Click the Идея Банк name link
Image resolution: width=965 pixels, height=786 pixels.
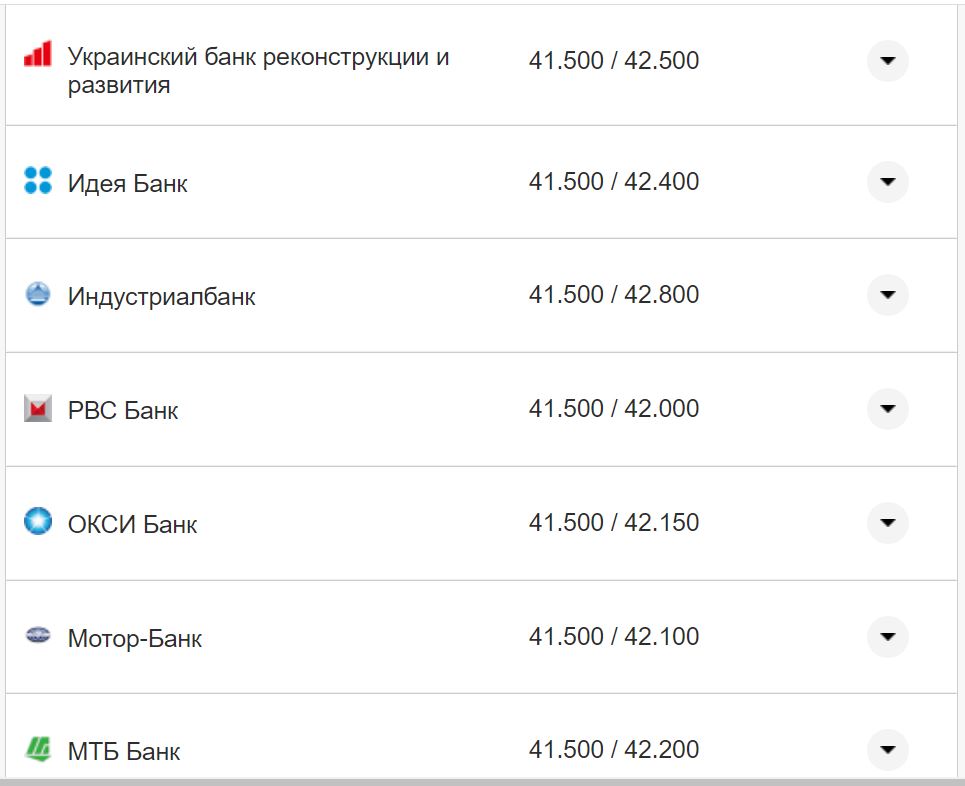[x=125, y=182]
